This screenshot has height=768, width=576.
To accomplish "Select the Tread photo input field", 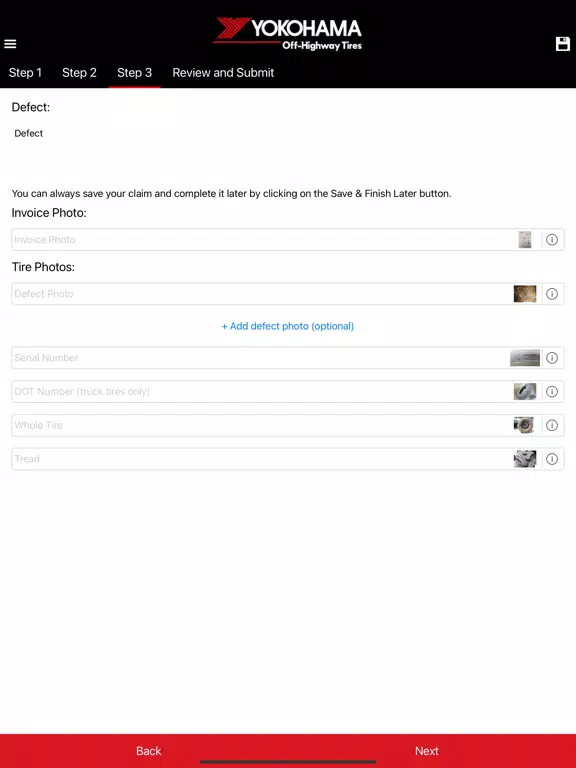I will (x=288, y=459).
